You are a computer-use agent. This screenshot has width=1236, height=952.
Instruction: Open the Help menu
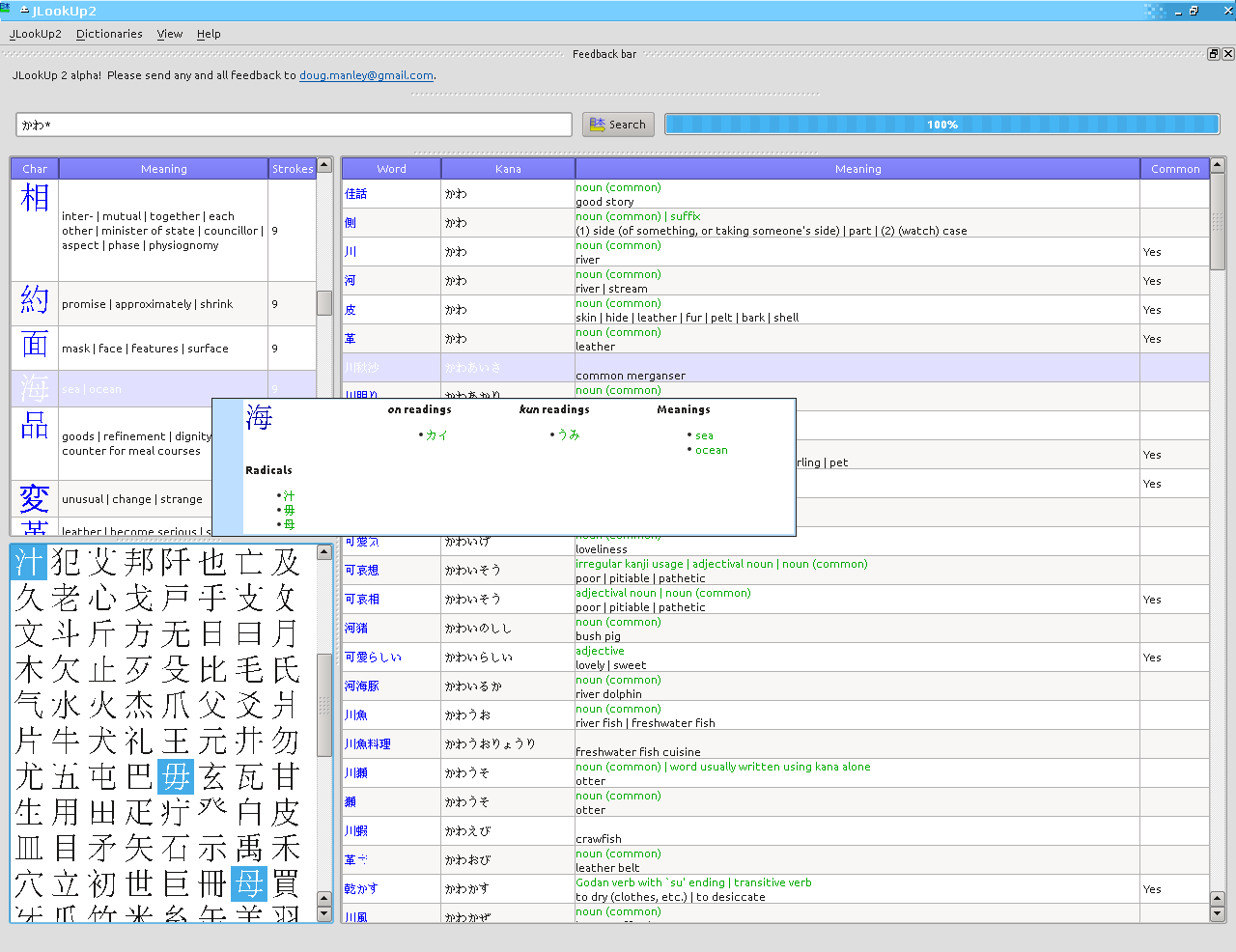[x=209, y=34]
